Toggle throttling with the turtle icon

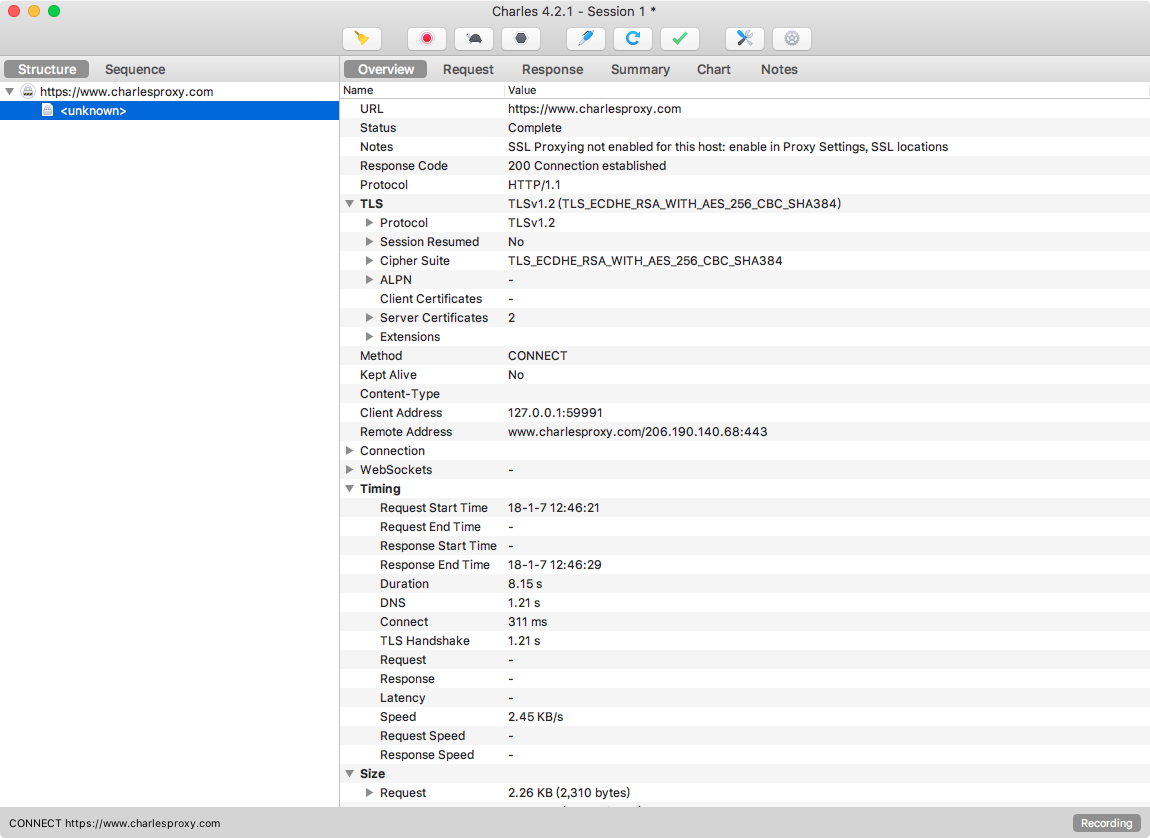coord(474,39)
